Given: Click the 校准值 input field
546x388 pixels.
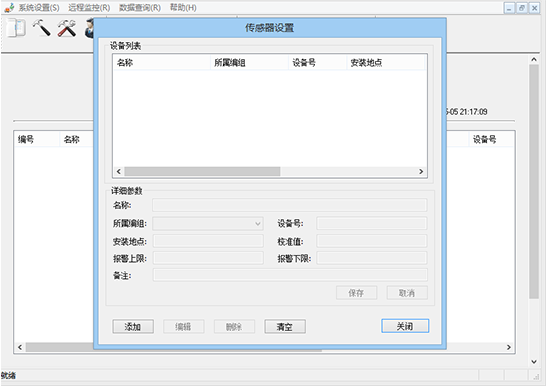Looking at the screenshot, I should [x=372, y=241].
